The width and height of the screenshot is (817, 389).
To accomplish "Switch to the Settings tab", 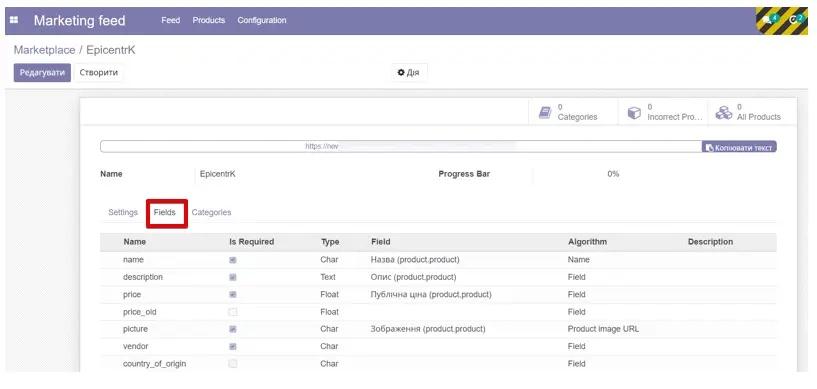I will pyautogui.click(x=123, y=212).
